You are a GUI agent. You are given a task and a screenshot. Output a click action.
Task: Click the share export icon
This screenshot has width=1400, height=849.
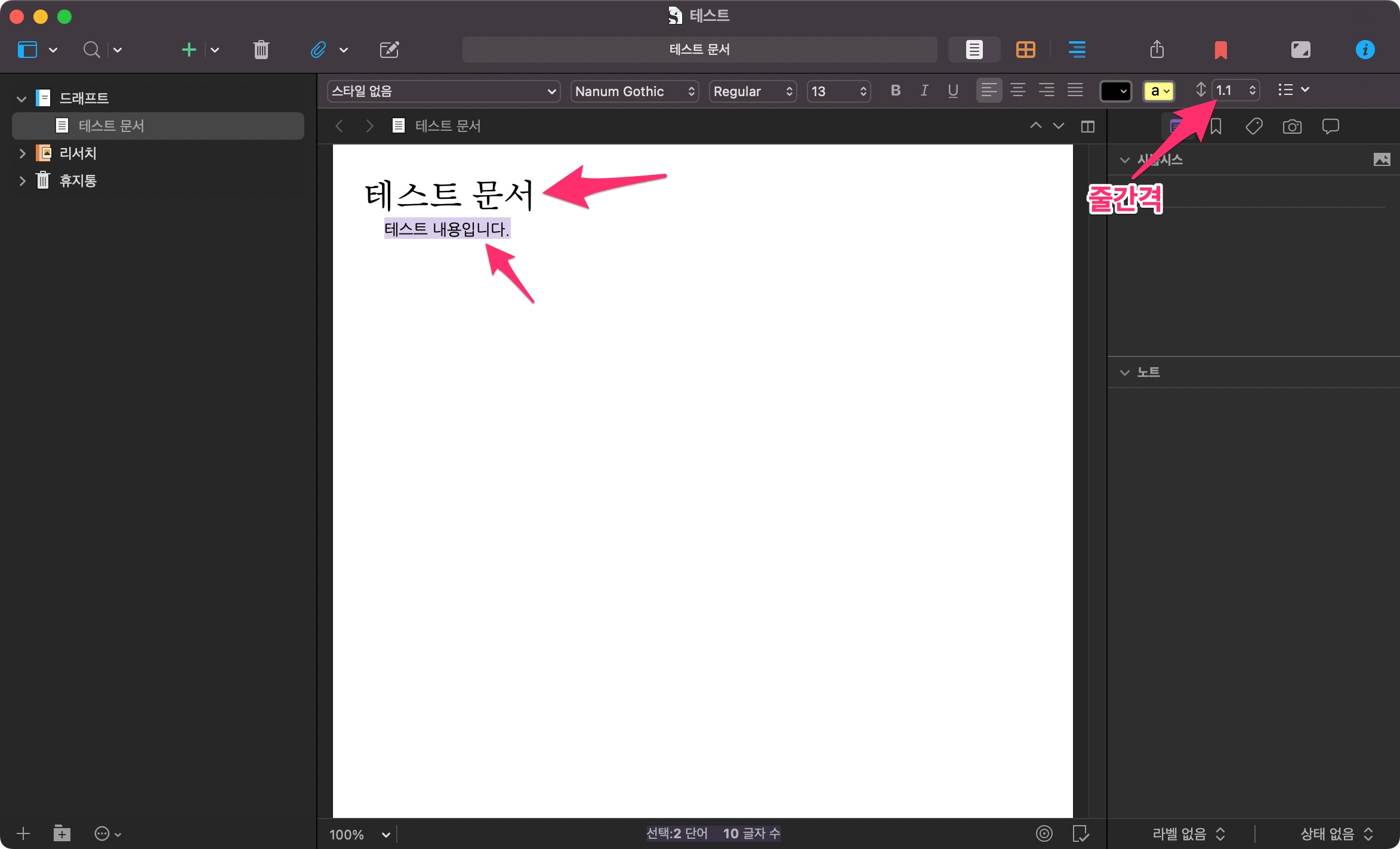(x=1157, y=50)
